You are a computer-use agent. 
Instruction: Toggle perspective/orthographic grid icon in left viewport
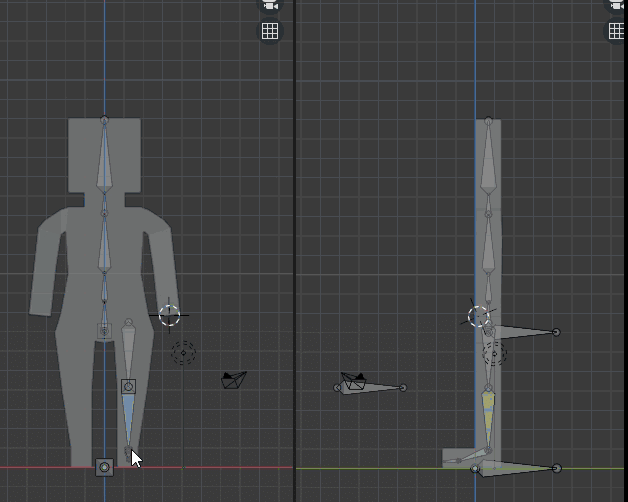[270, 31]
